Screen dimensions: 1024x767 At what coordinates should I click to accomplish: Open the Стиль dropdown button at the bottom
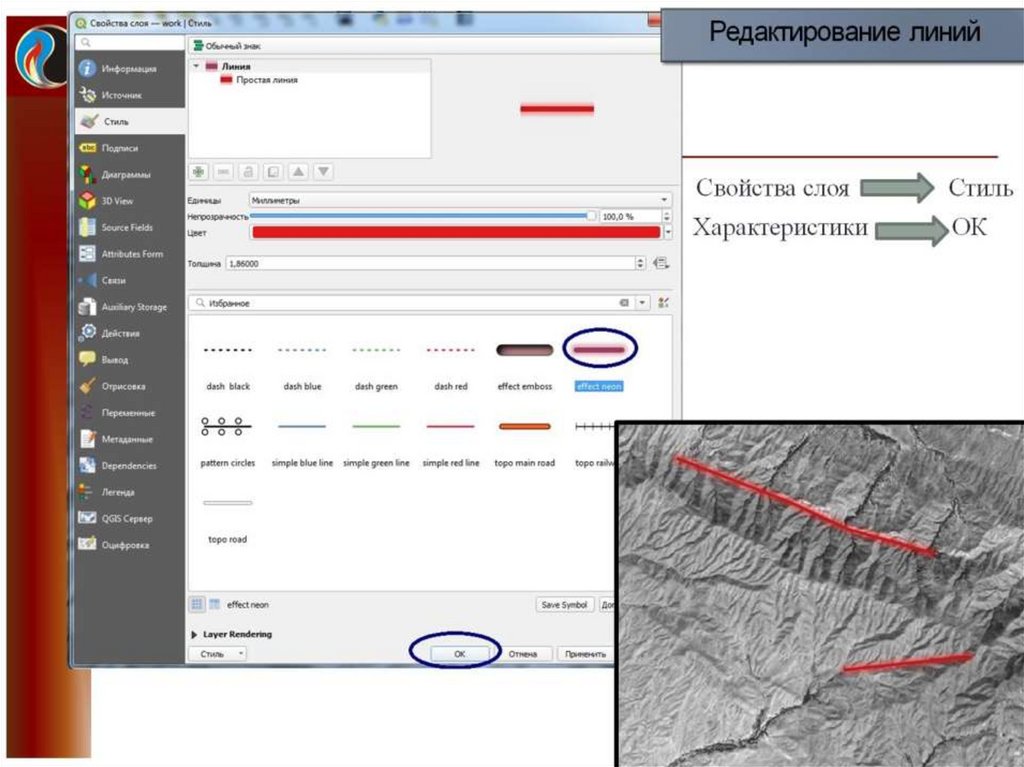[x=217, y=654]
